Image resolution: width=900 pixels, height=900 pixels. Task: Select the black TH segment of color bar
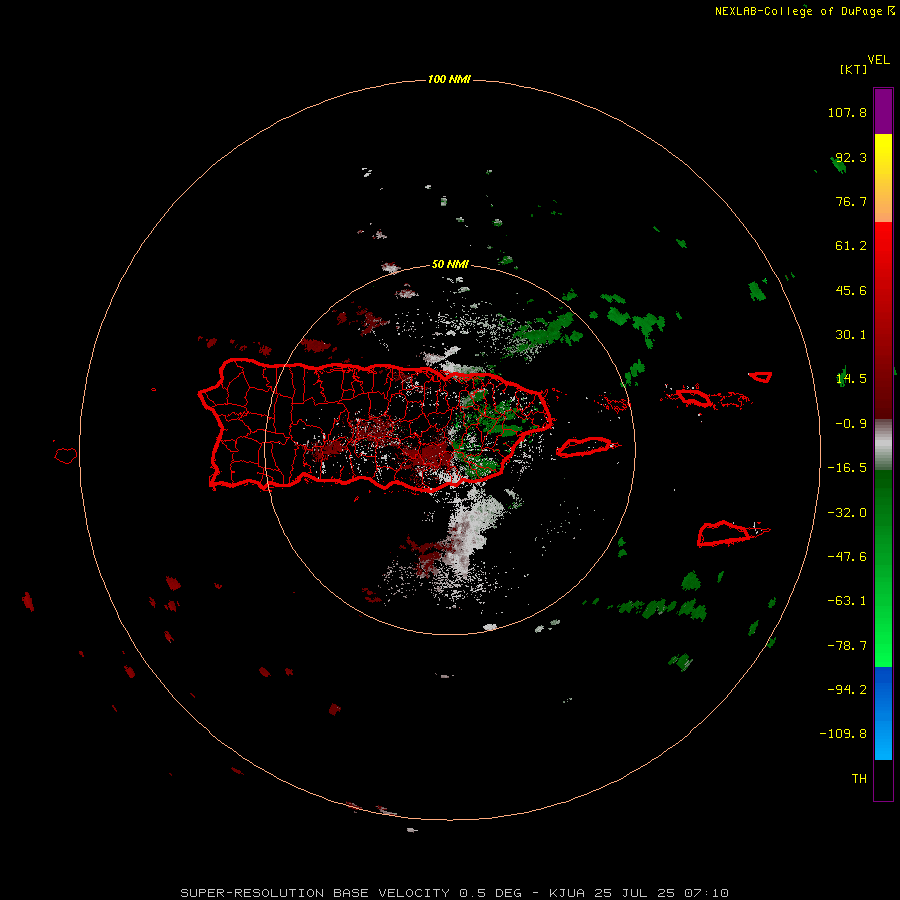(x=883, y=779)
